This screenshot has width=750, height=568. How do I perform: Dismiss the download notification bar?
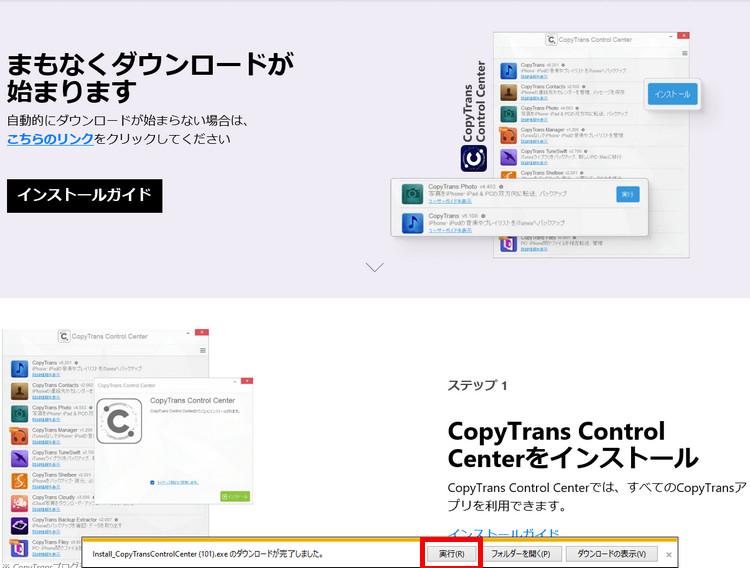[x=669, y=555]
